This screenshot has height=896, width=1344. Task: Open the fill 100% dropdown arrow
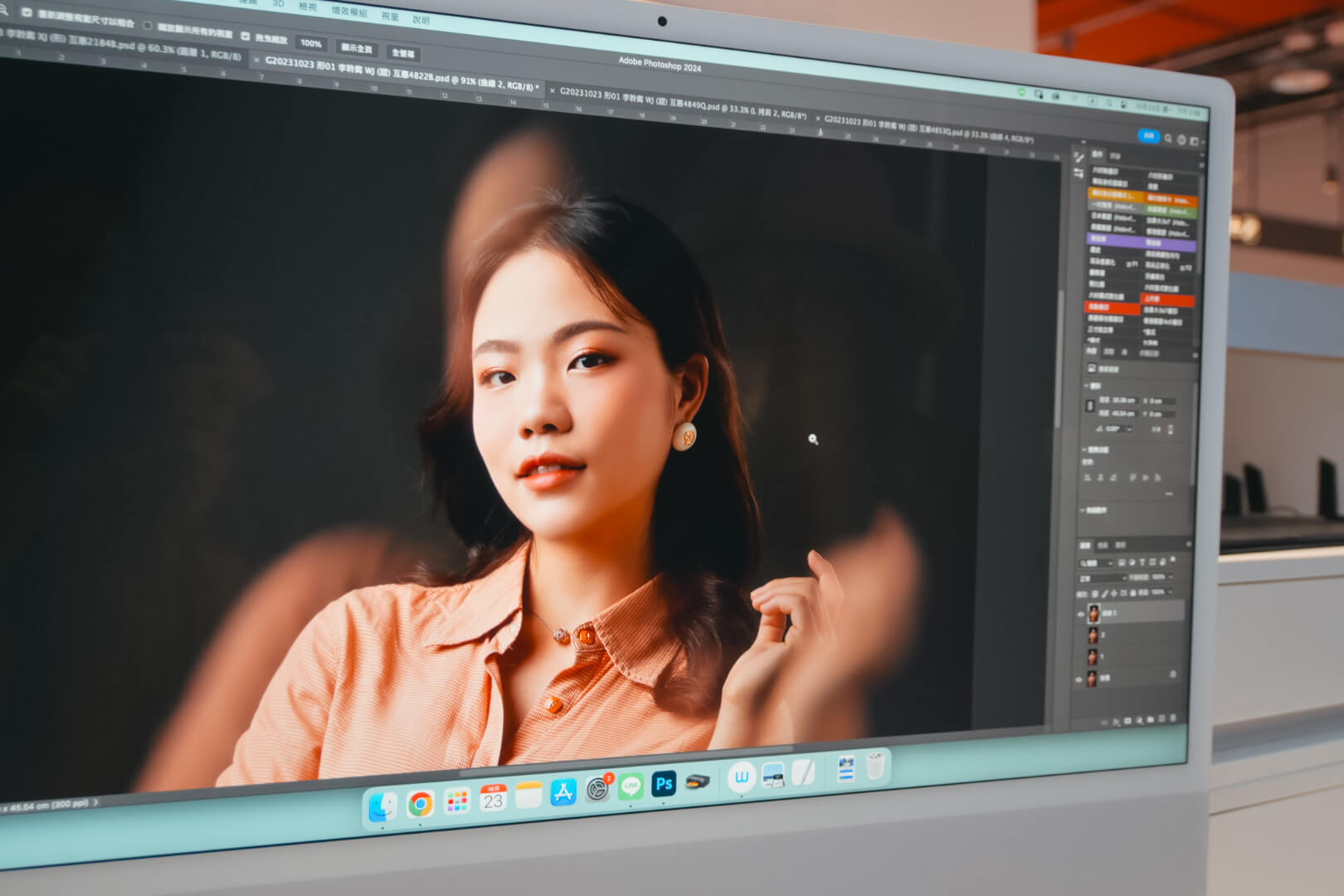tap(1171, 592)
